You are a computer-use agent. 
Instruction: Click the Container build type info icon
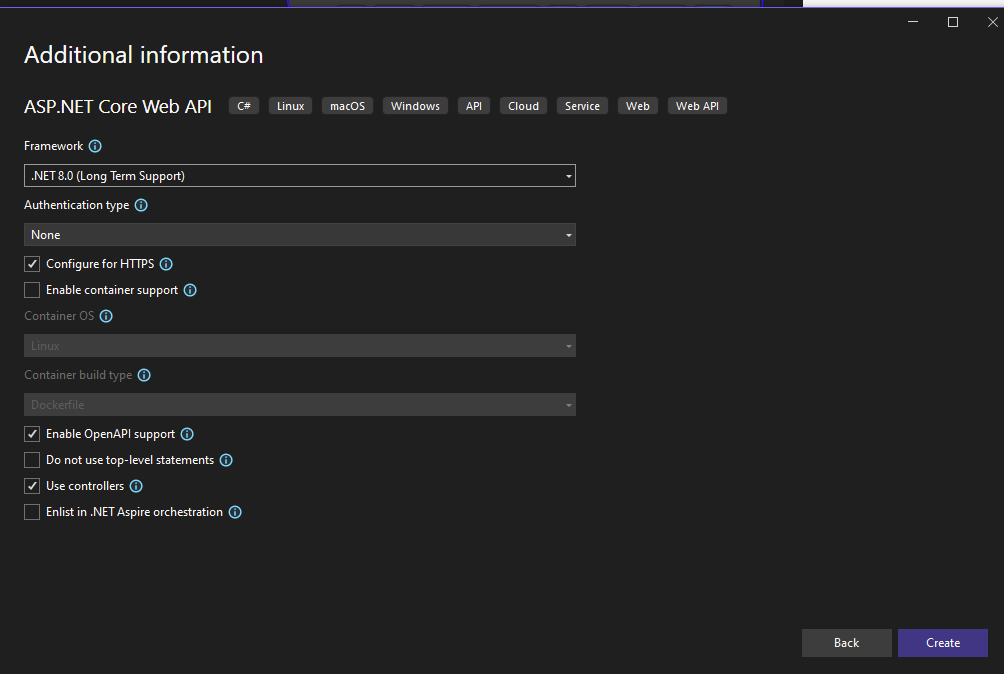tap(144, 375)
